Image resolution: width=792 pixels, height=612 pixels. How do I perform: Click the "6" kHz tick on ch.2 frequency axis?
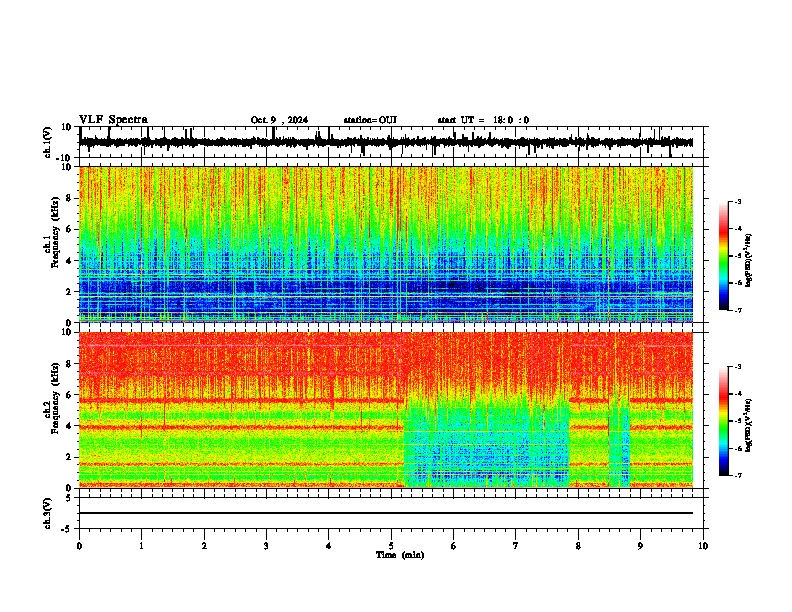coord(69,395)
